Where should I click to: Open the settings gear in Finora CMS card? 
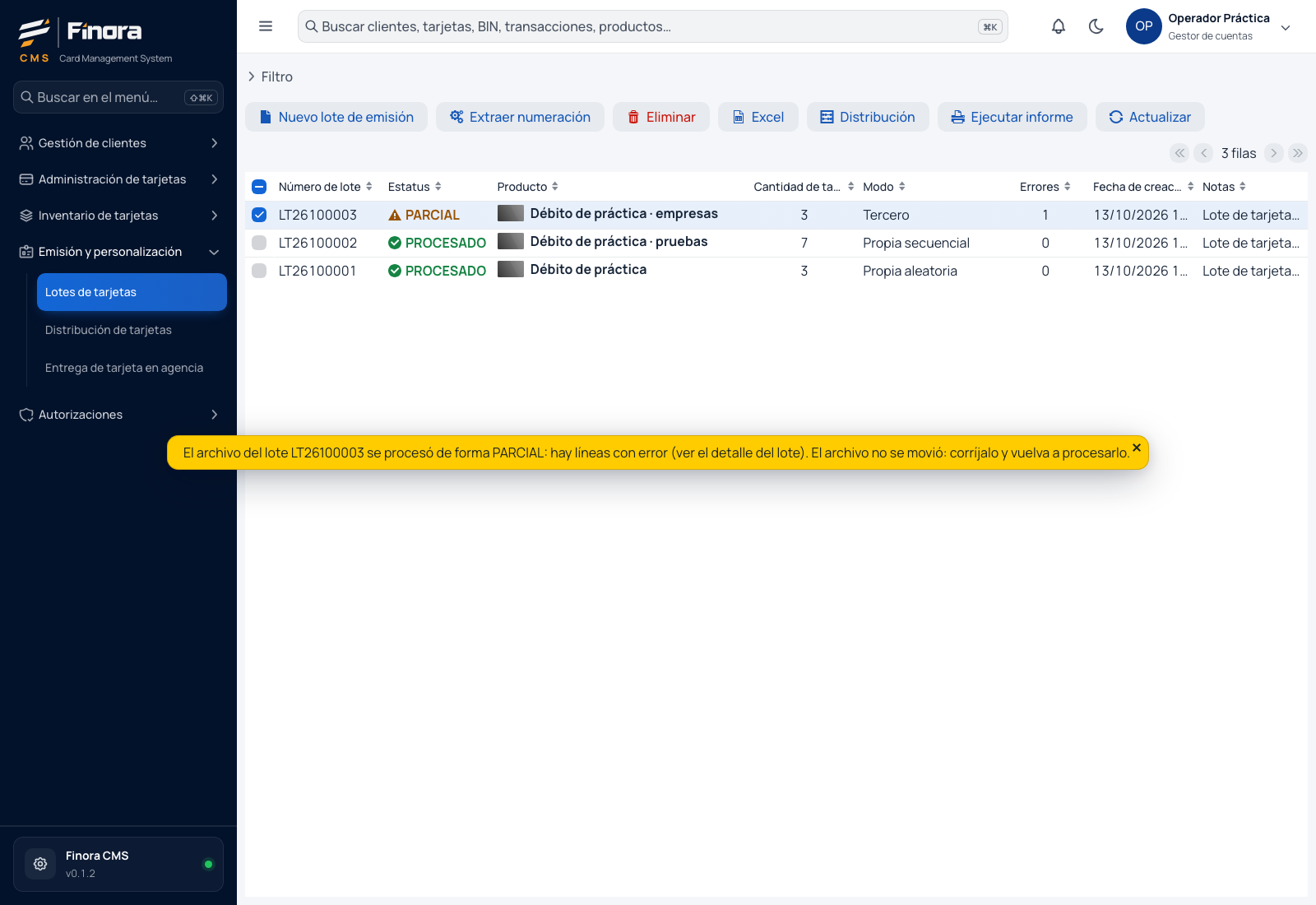tap(40, 864)
